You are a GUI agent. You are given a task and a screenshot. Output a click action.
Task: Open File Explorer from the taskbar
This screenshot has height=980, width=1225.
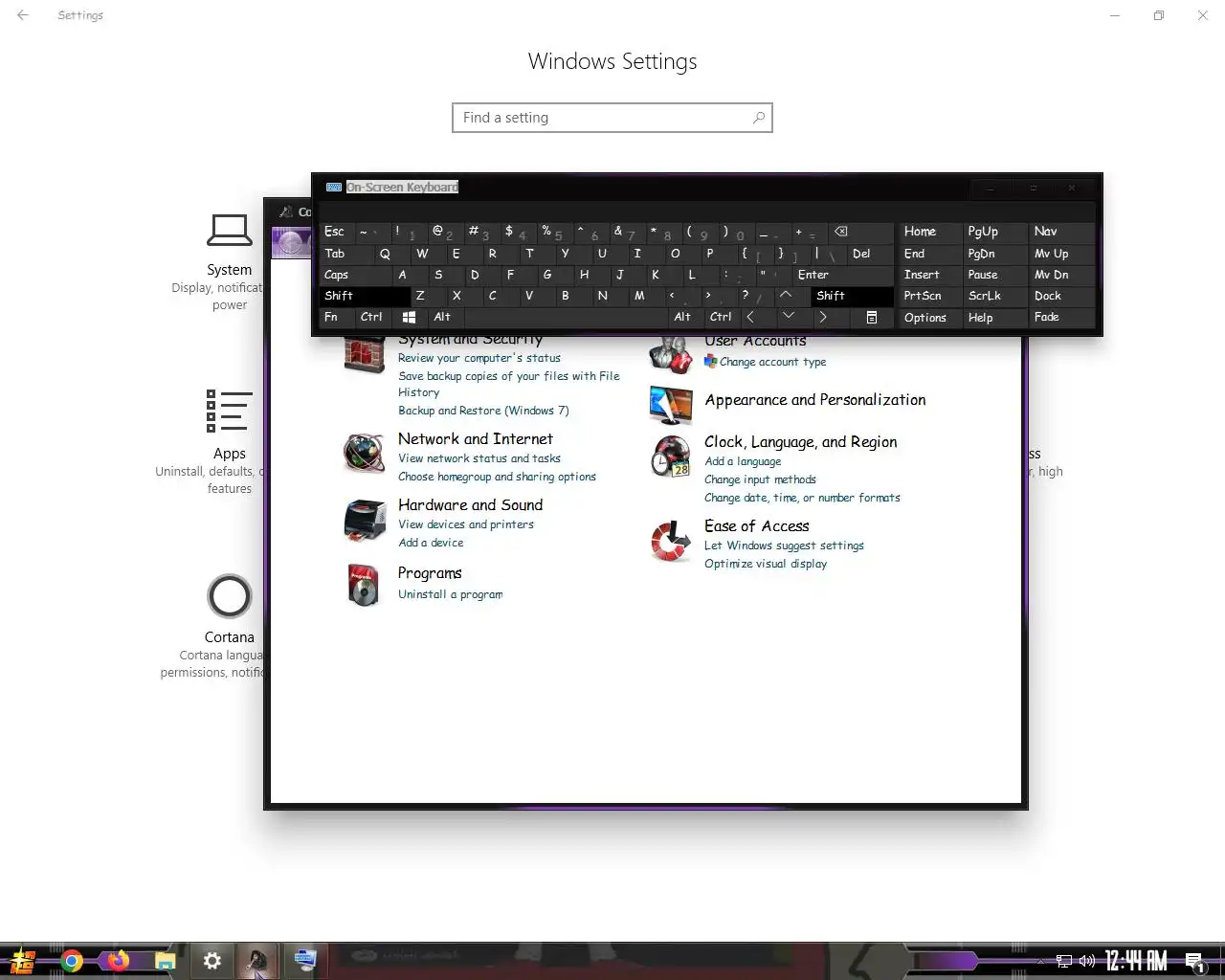click(x=166, y=961)
